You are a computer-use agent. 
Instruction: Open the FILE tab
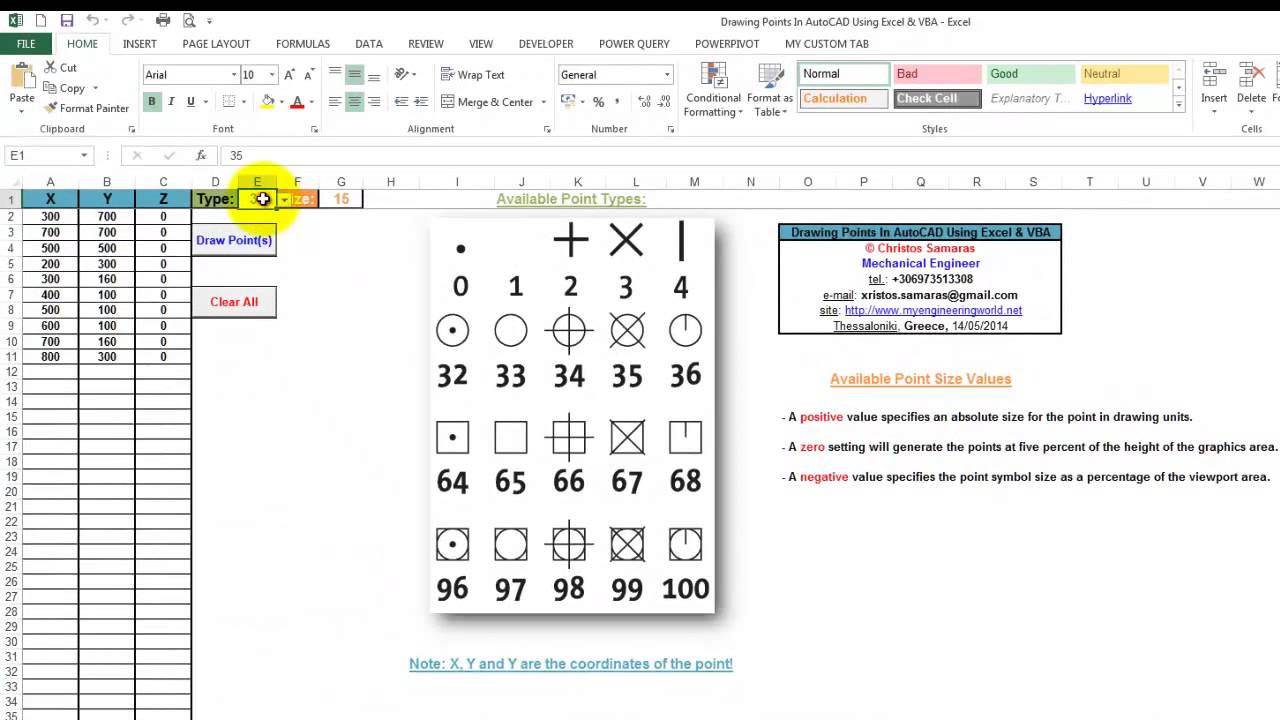[26, 44]
